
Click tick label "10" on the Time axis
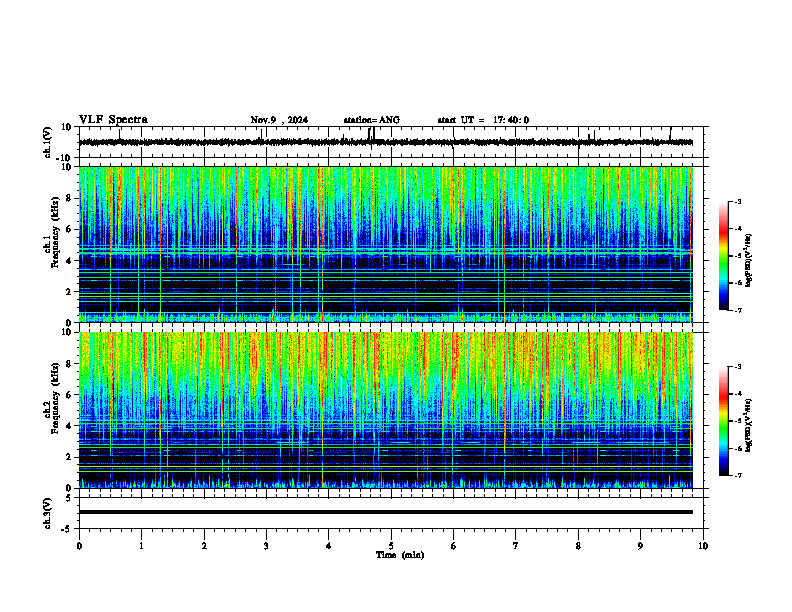703,546
